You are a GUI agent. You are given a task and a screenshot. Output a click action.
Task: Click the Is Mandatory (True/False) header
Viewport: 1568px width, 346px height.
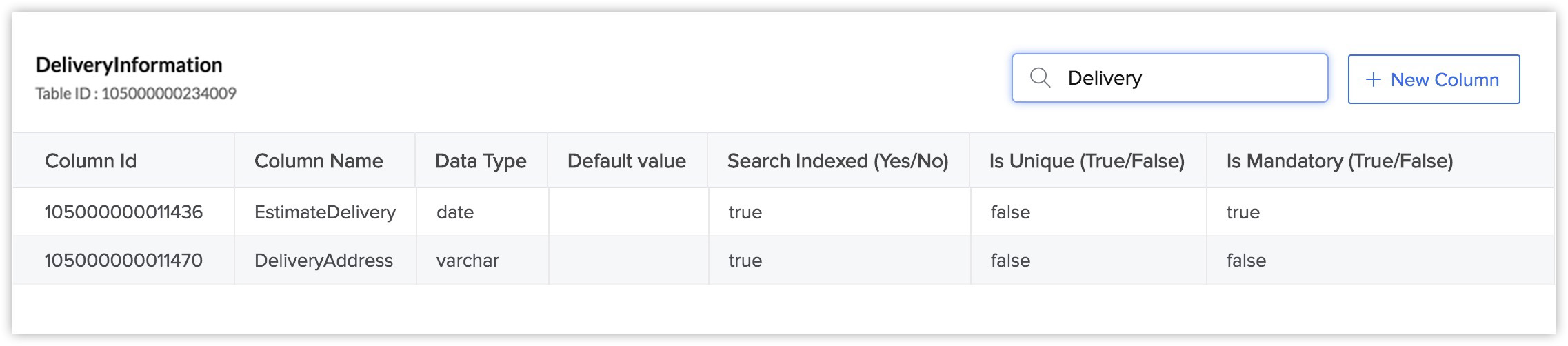point(1339,161)
